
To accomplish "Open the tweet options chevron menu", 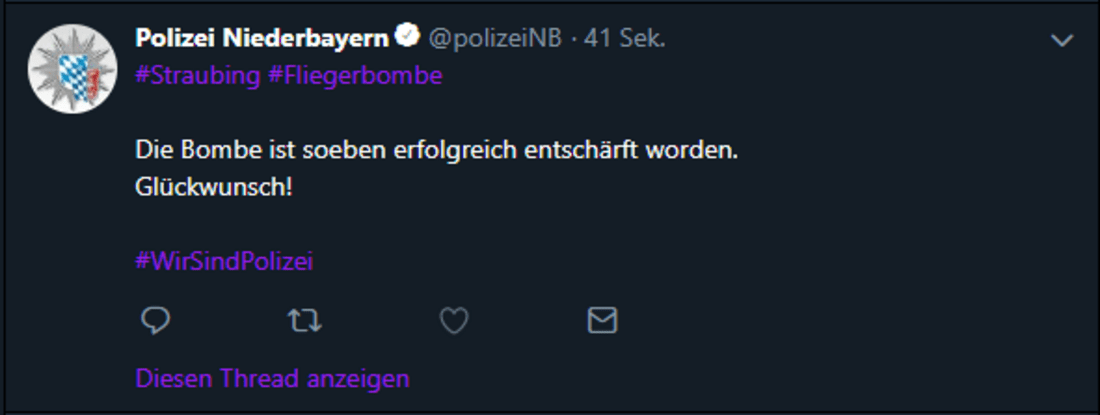I will (1062, 41).
